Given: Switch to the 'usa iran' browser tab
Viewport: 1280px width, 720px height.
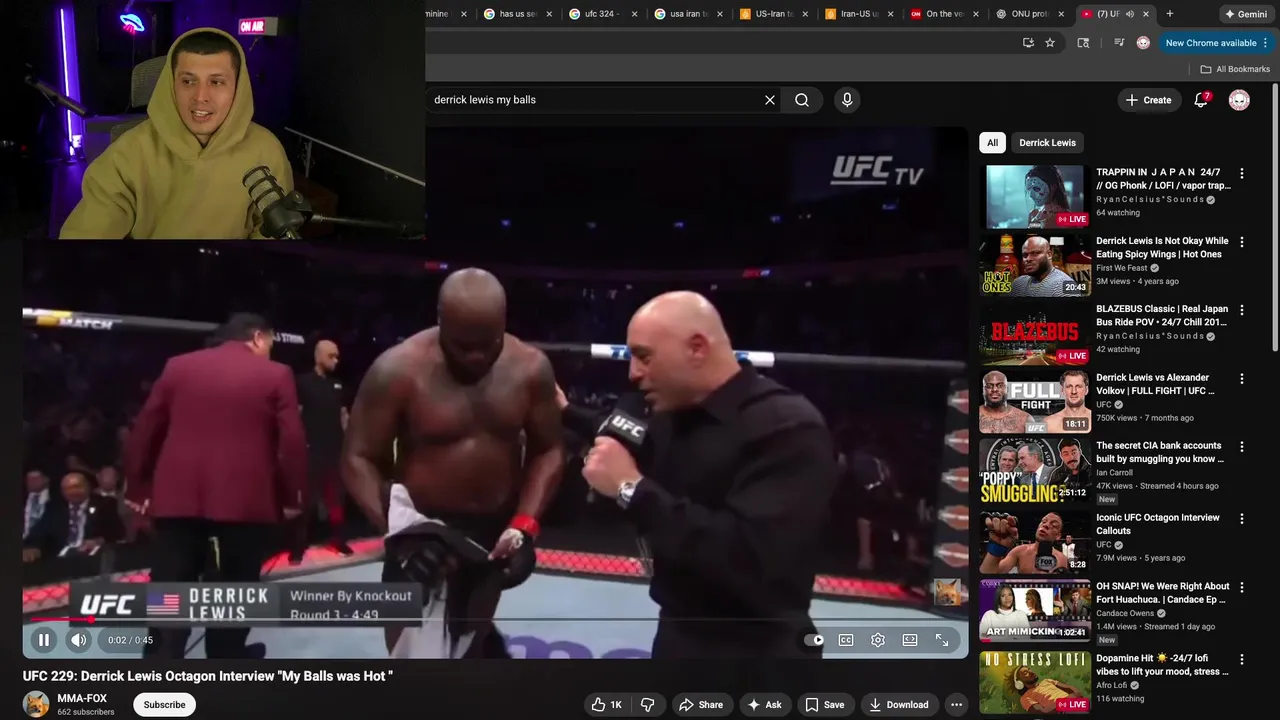Looking at the screenshot, I should (688, 14).
